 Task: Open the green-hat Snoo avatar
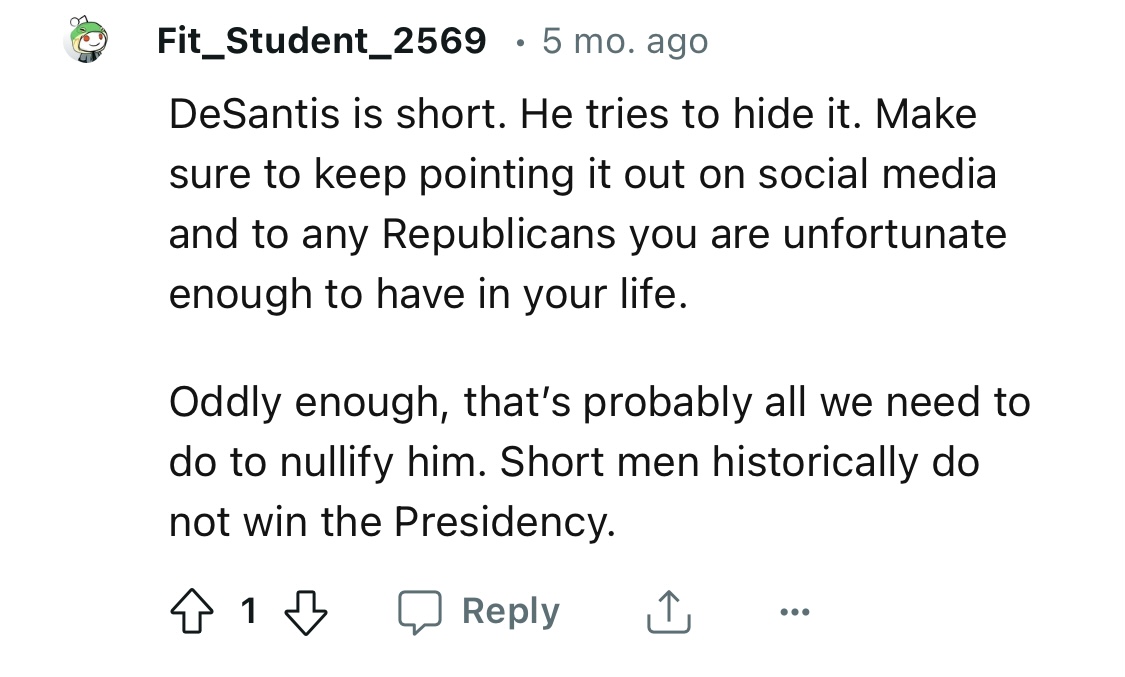point(88,39)
